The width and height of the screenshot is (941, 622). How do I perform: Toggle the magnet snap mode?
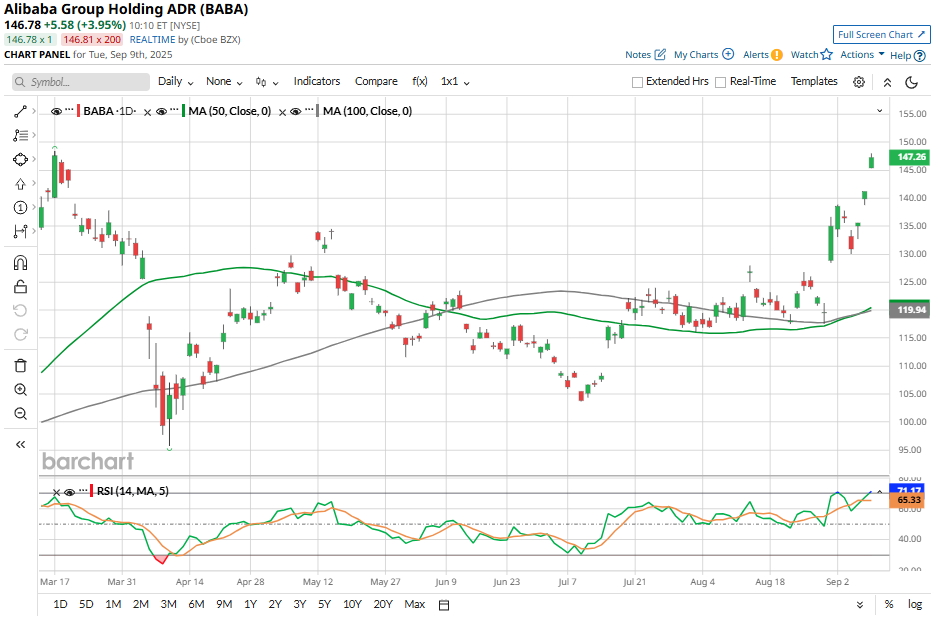[x=20, y=262]
